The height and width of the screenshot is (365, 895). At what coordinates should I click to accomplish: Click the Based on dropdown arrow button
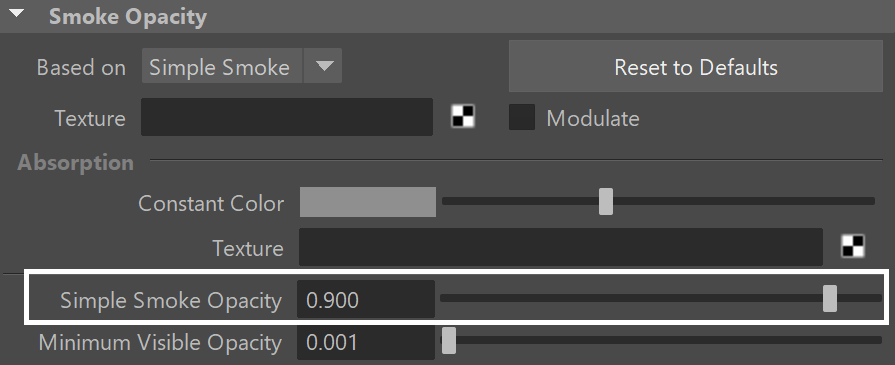click(324, 66)
